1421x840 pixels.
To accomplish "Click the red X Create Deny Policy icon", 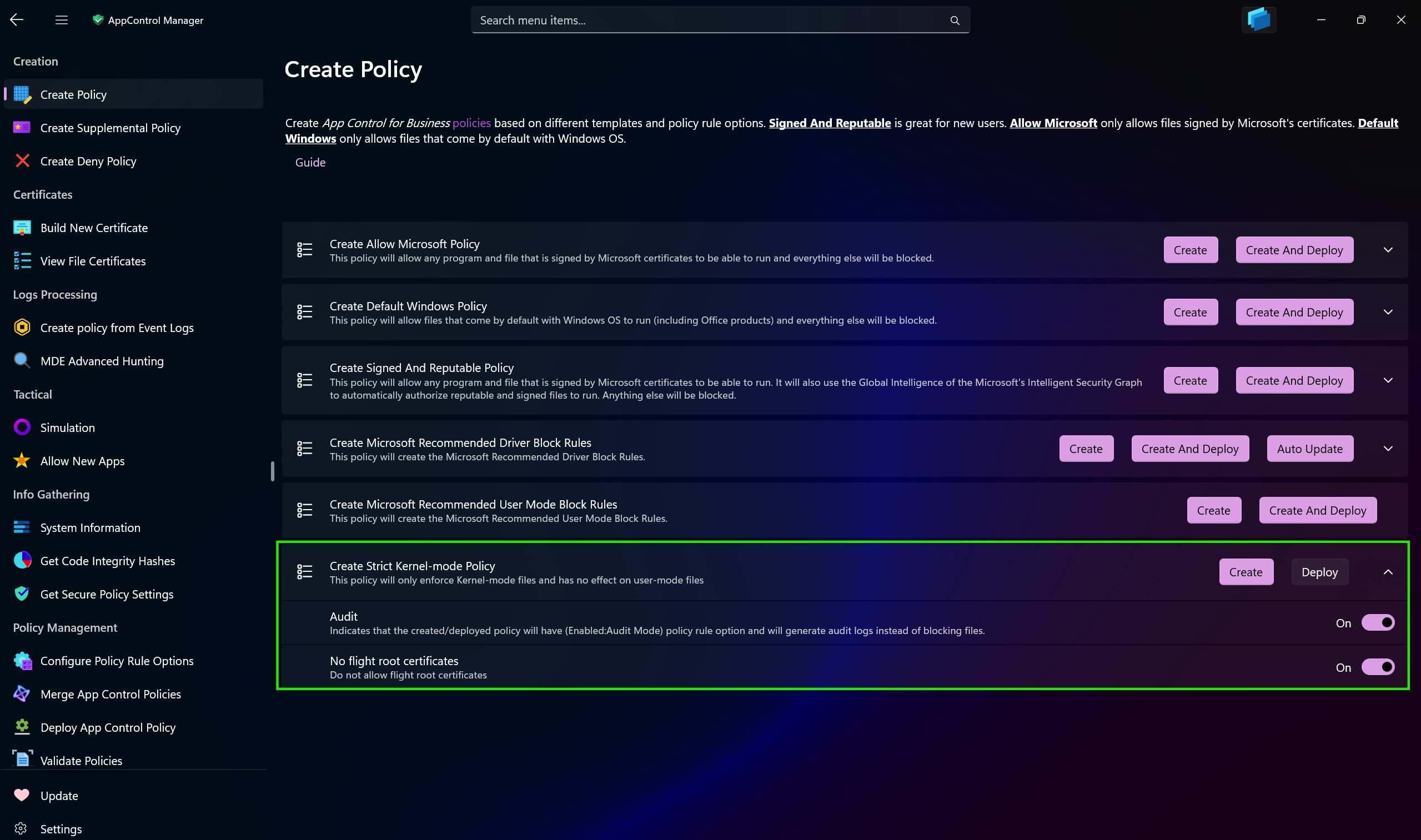I will (22, 161).
